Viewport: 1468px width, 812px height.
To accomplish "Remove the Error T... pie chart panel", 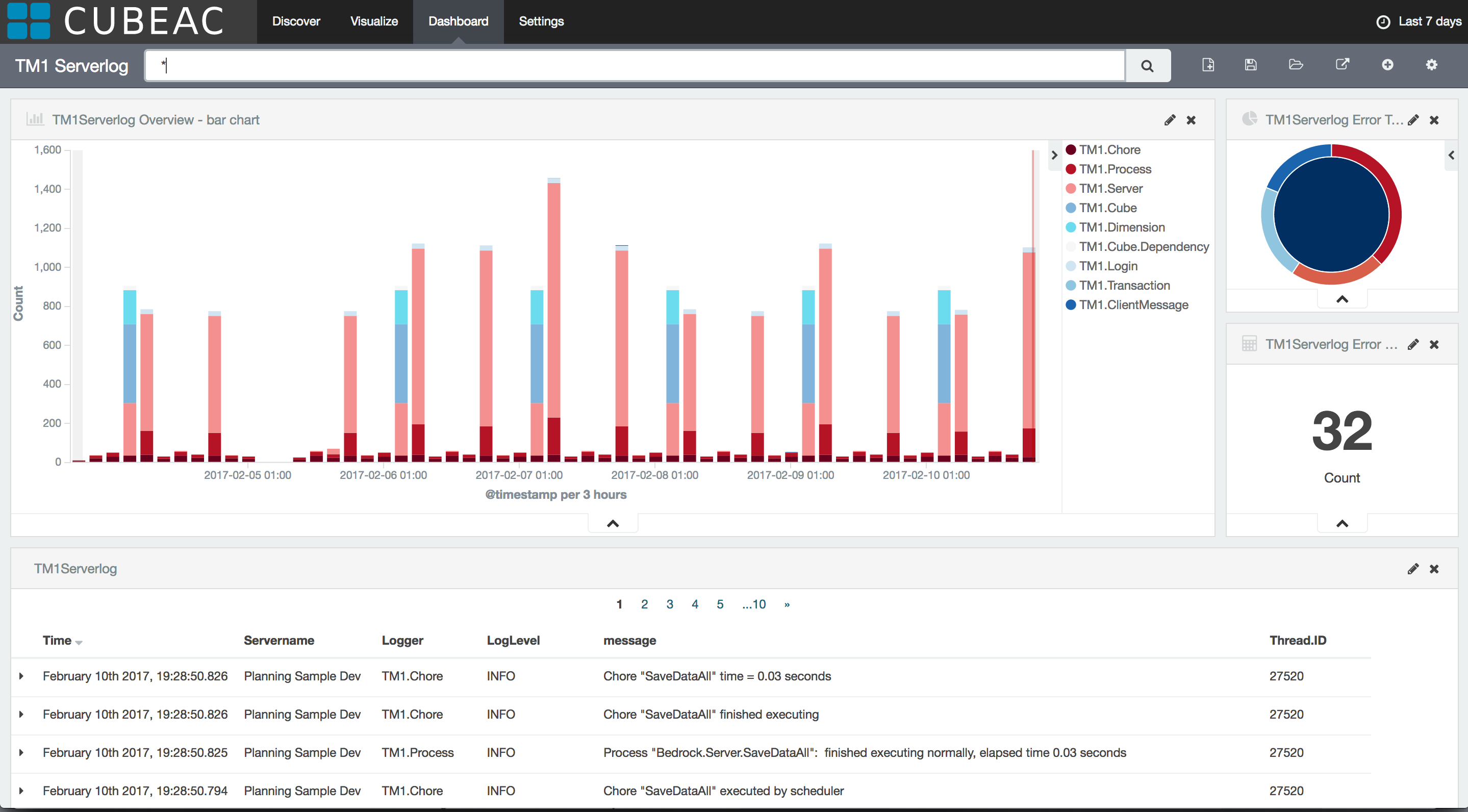I will [1434, 120].
